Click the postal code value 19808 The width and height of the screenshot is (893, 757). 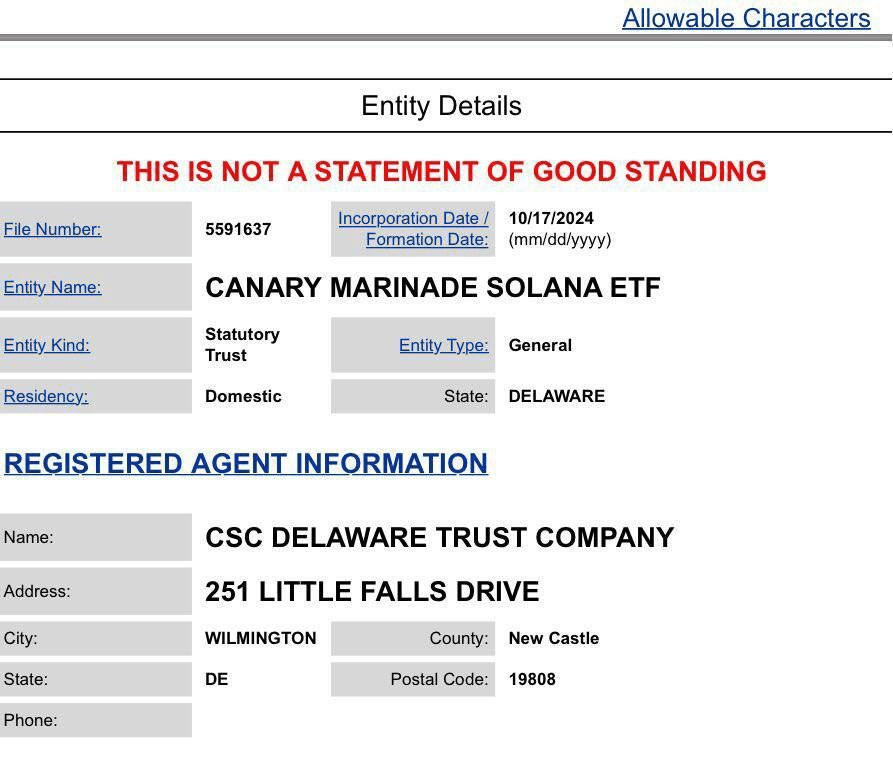pyautogui.click(x=532, y=679)
